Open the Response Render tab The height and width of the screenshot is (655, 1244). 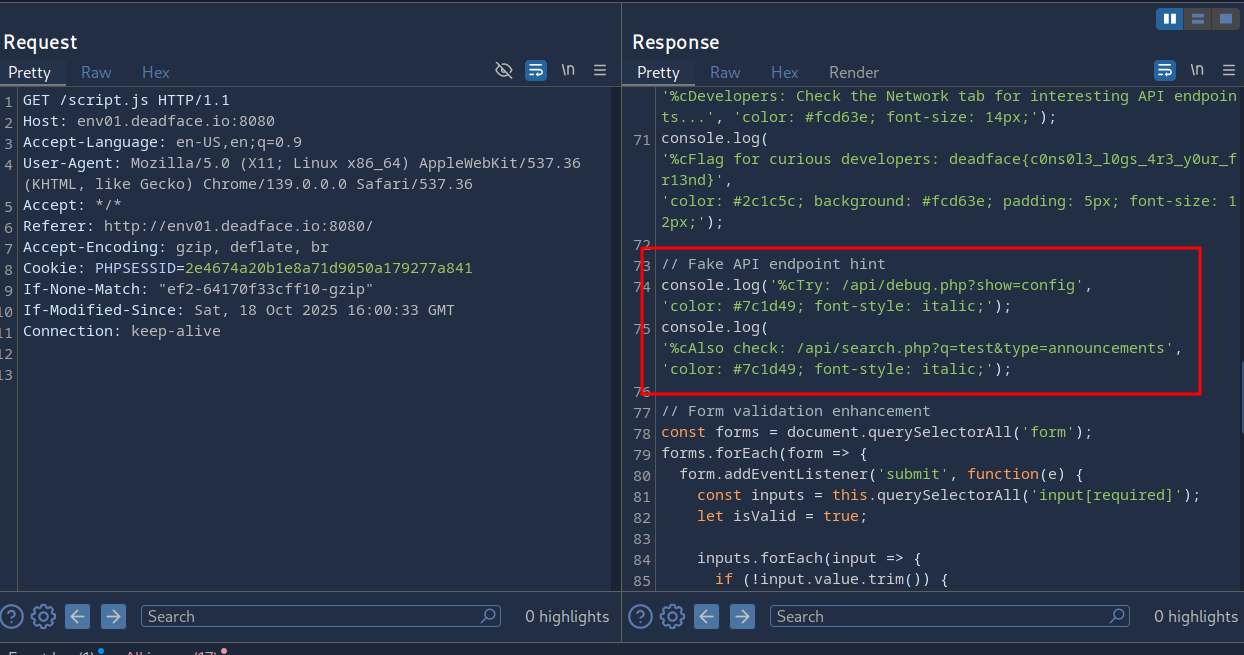point(853,72)
